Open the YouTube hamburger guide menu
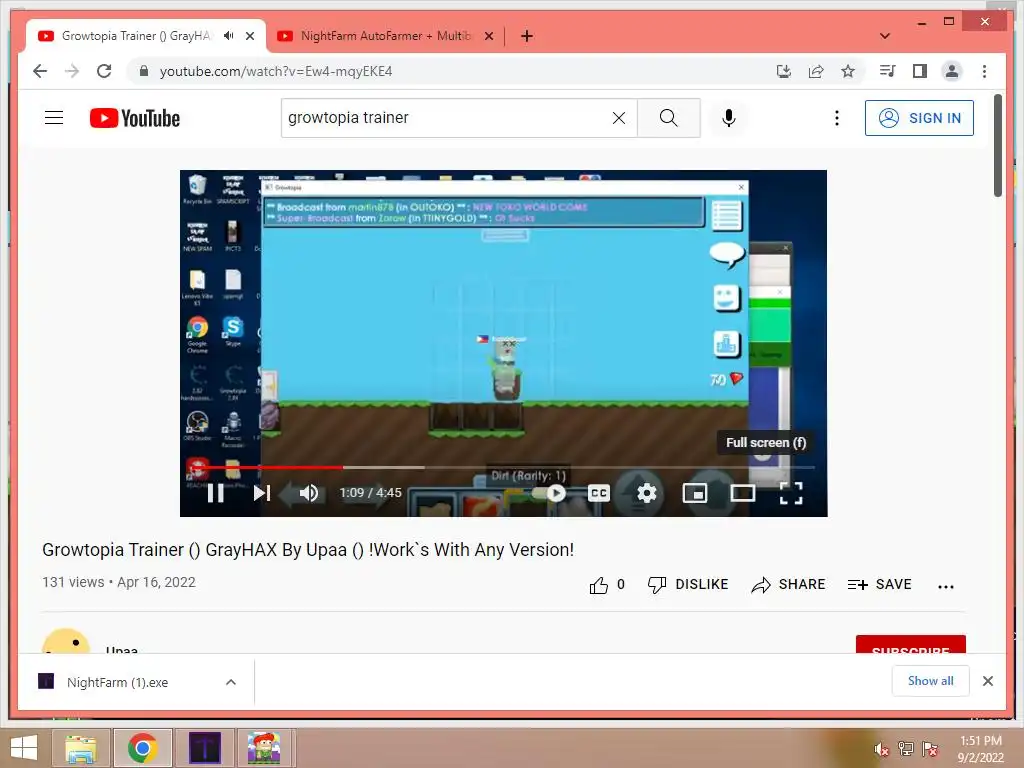1024x768 pixels. (x=54, y=118)
